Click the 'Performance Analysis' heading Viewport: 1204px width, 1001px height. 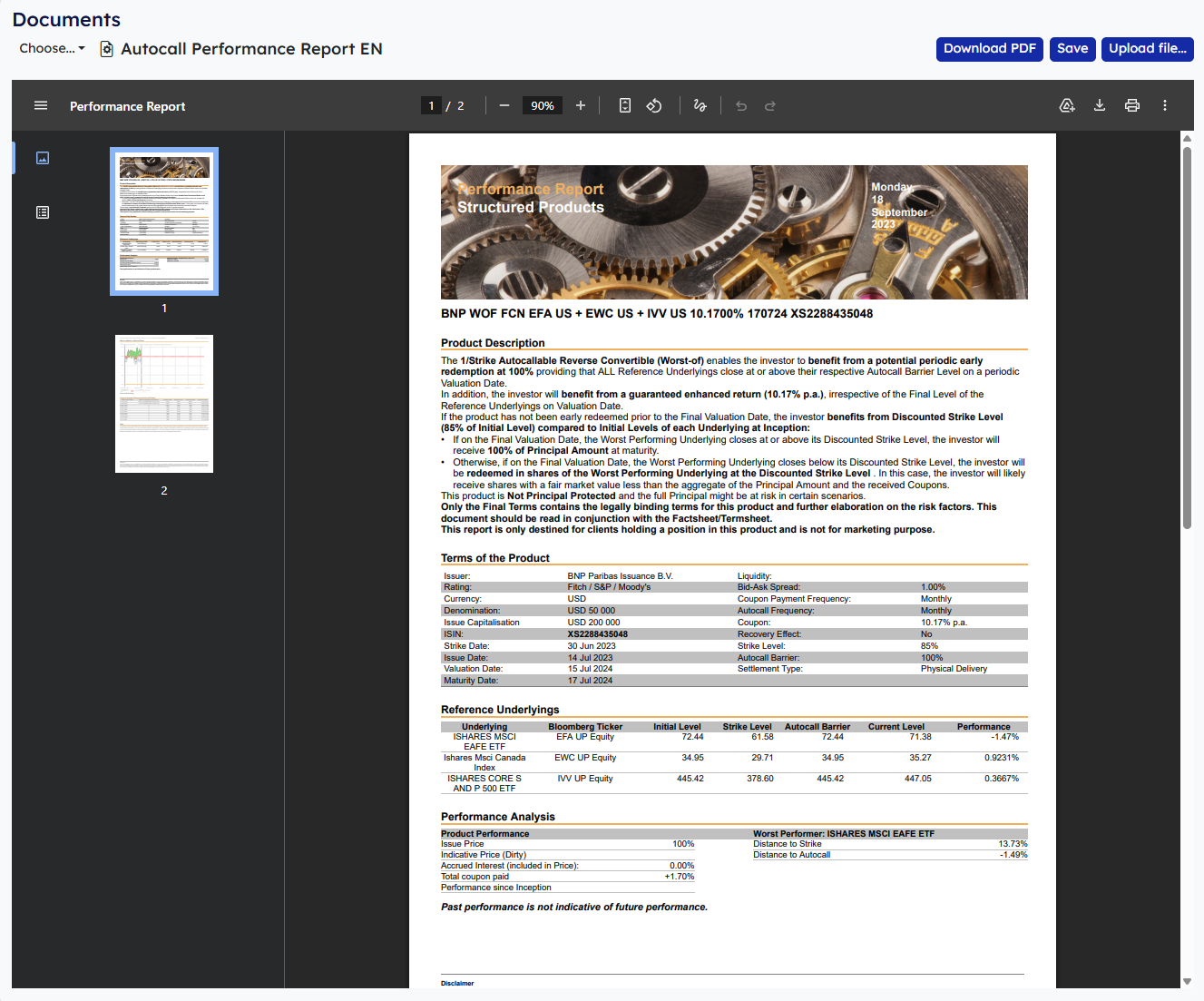(x=498, y=817)
